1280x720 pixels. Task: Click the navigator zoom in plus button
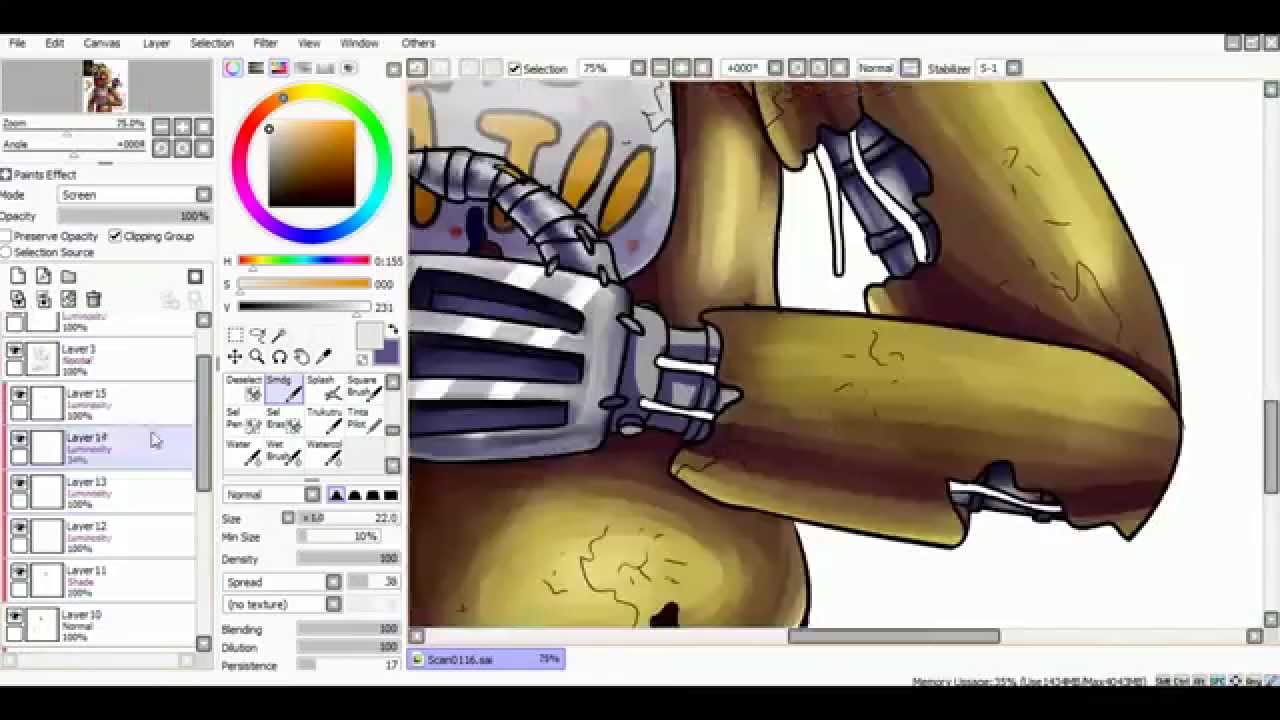click(x=182, y=127)
